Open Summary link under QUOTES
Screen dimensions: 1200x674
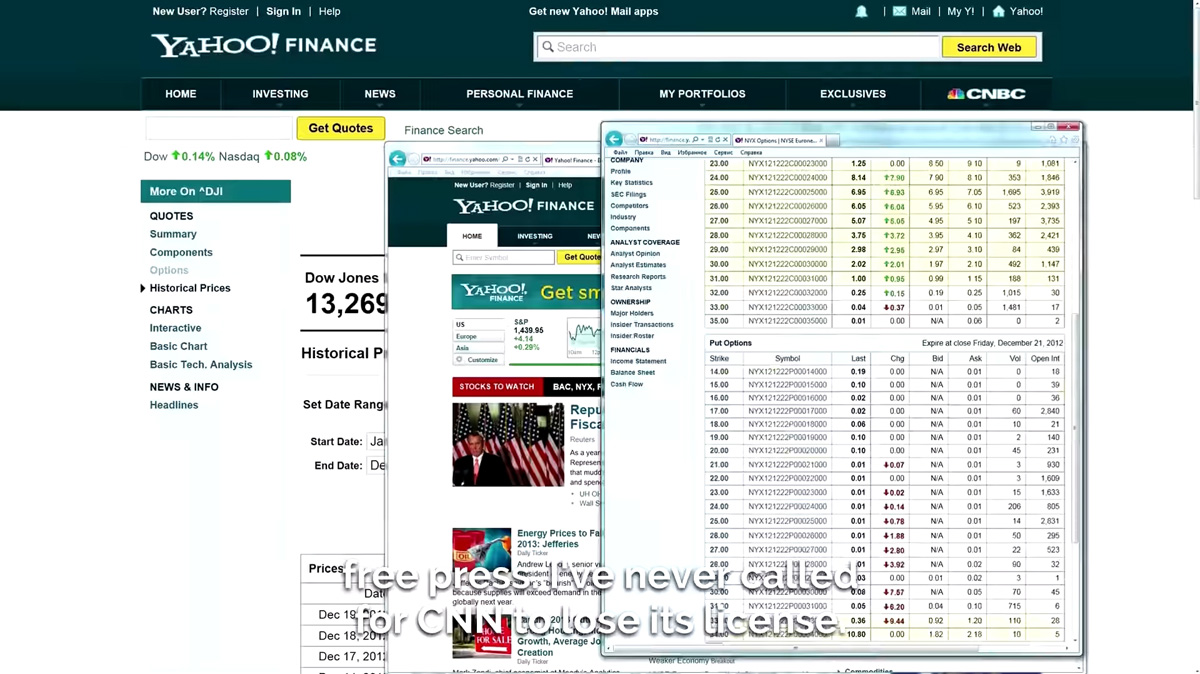pyautogui.click(x=173, y=234)
